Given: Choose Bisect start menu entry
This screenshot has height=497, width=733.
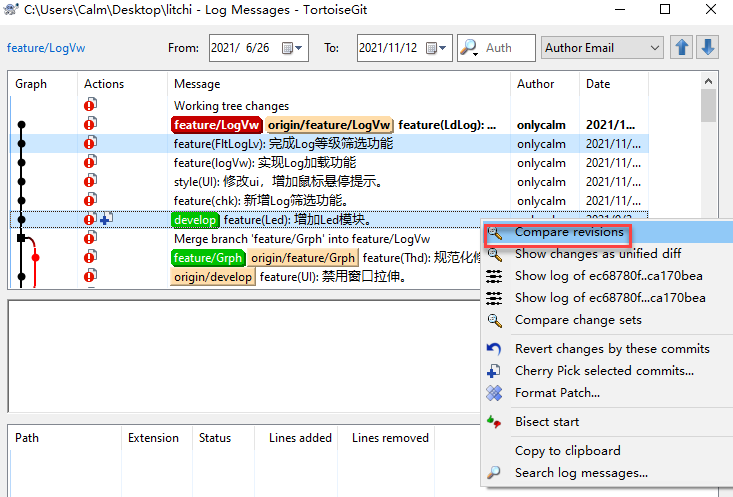Looking at the screenshot, I should point(607,422).
